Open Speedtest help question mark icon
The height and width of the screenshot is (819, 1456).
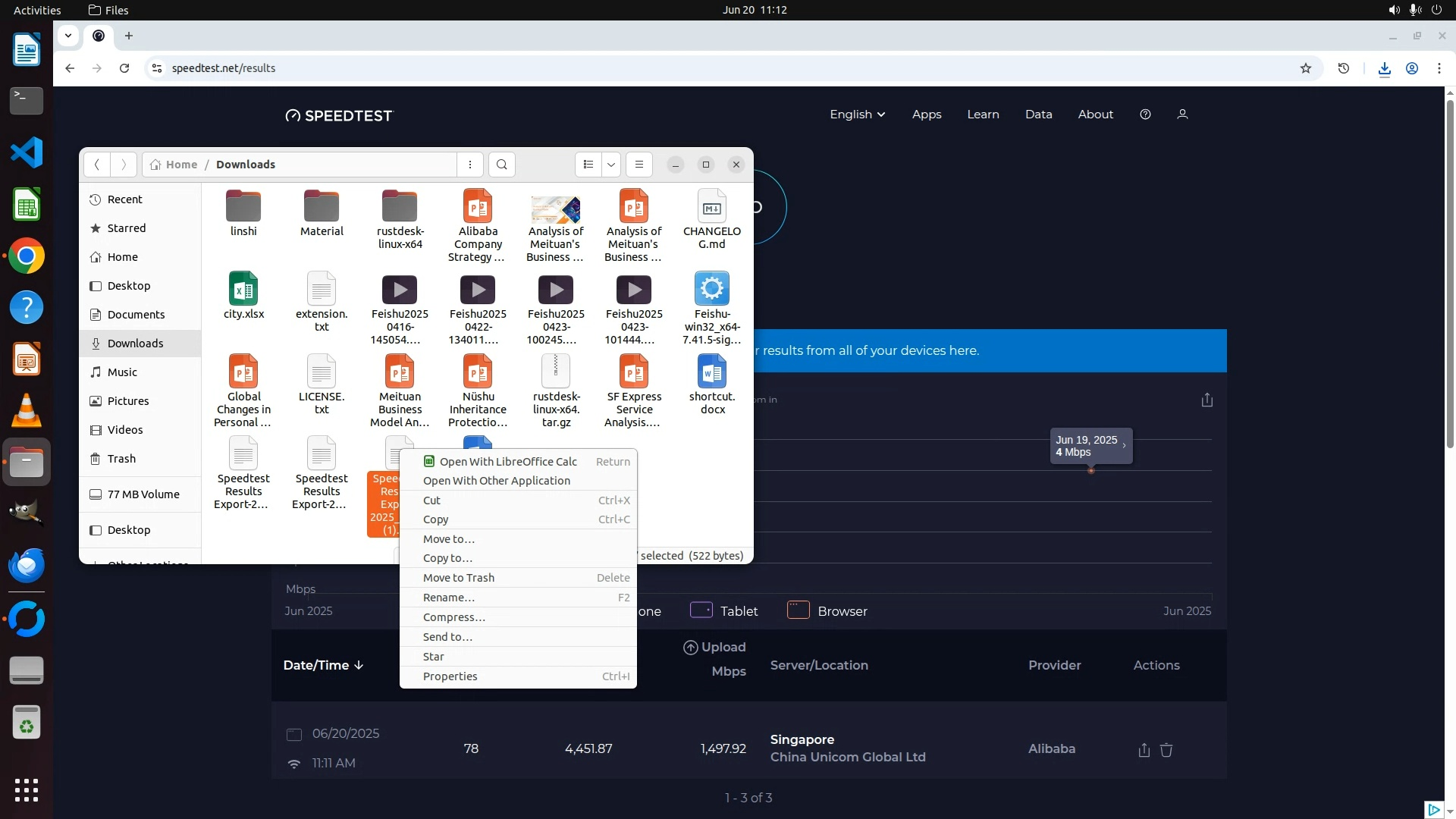(x=1145, y=115)
